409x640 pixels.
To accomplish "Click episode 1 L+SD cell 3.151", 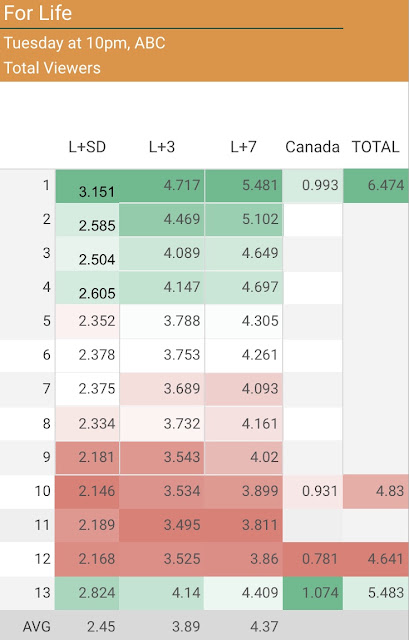I will [87, 186].
